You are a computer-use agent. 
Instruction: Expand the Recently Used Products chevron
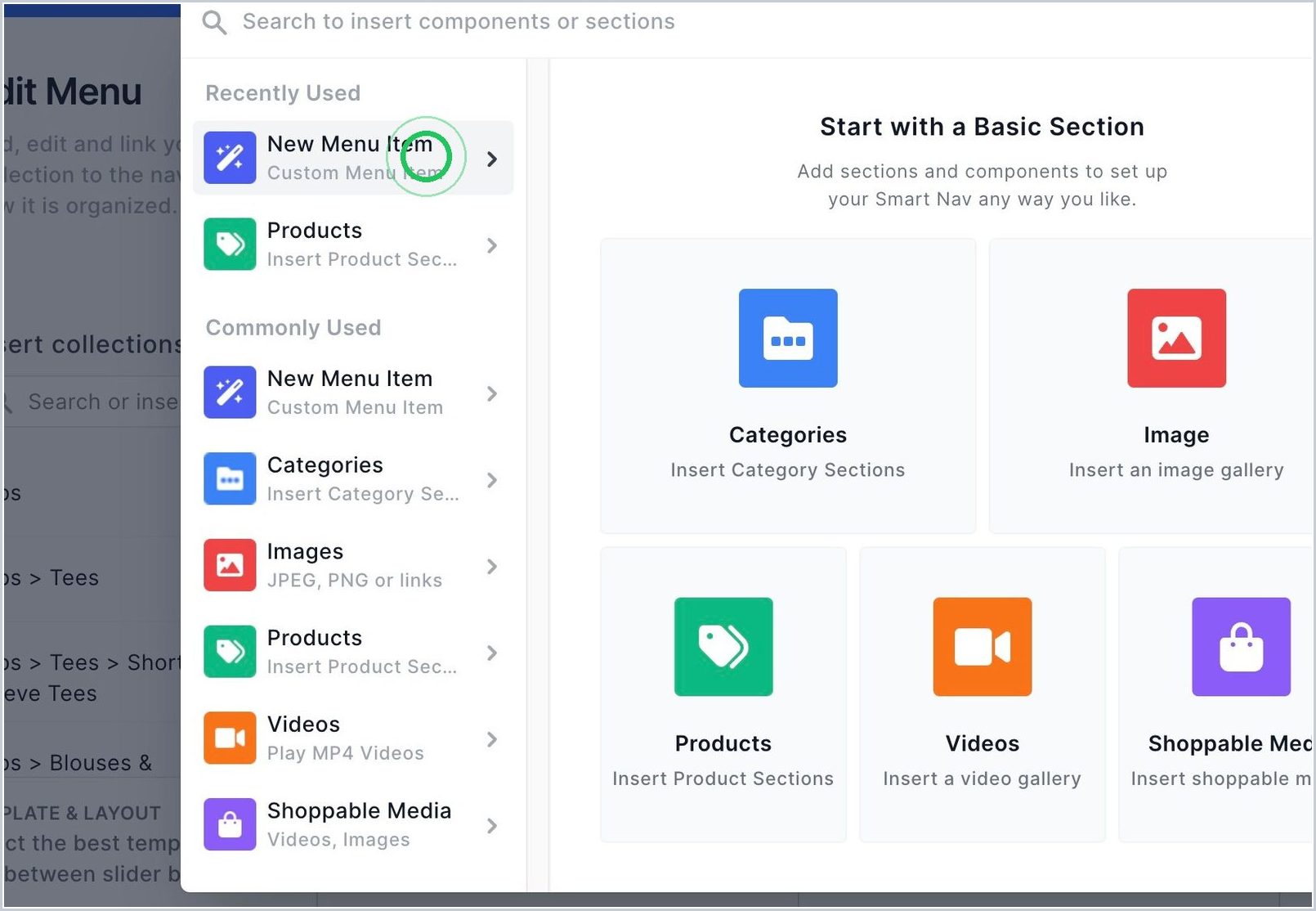pos(492,245)
